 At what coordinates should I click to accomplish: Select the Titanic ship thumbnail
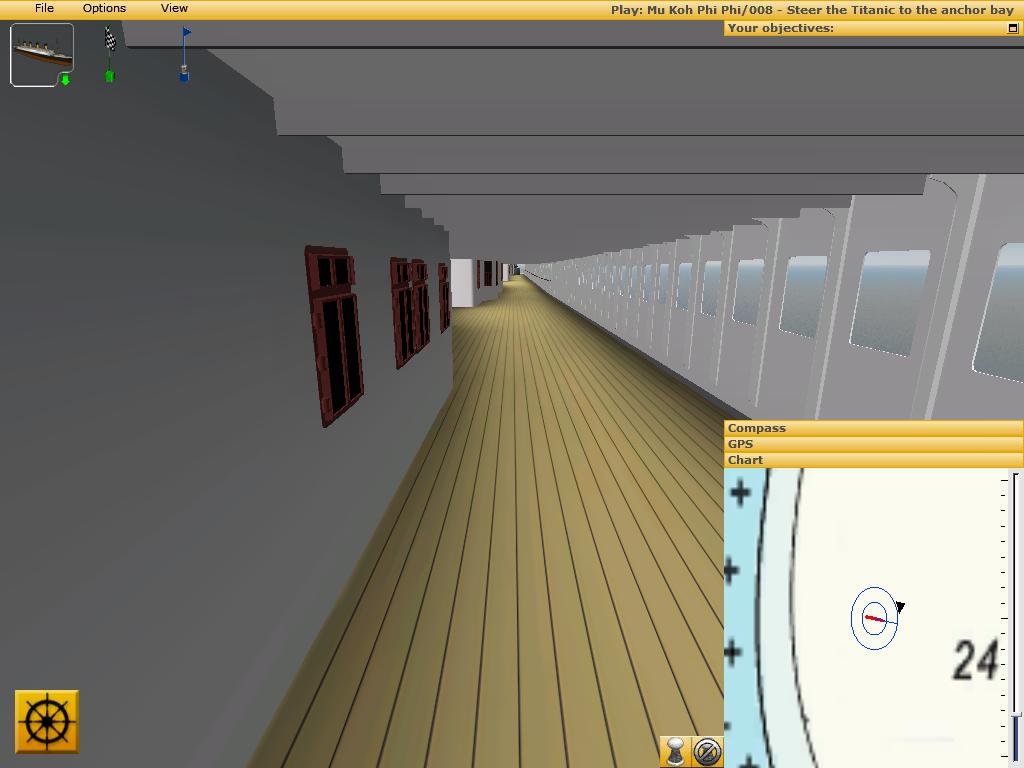click(42, 54)
